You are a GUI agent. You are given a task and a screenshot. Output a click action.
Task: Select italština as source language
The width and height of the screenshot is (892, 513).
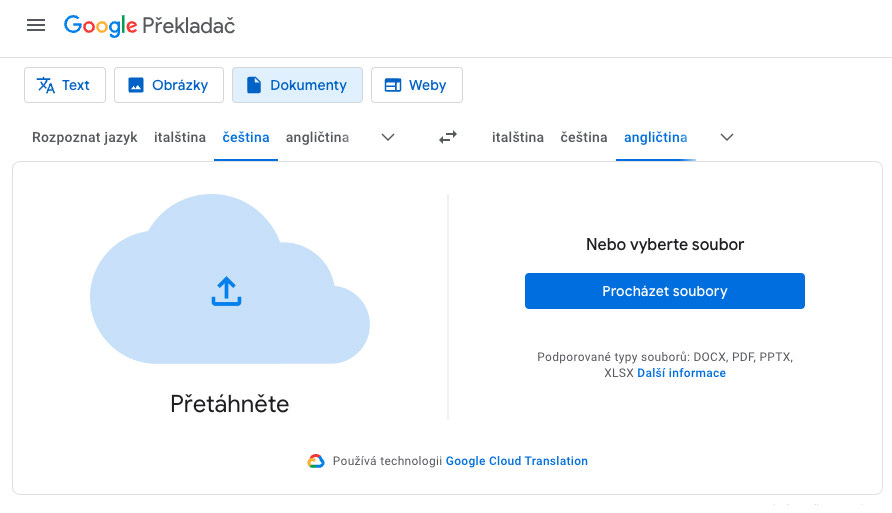tap(180, 137)
